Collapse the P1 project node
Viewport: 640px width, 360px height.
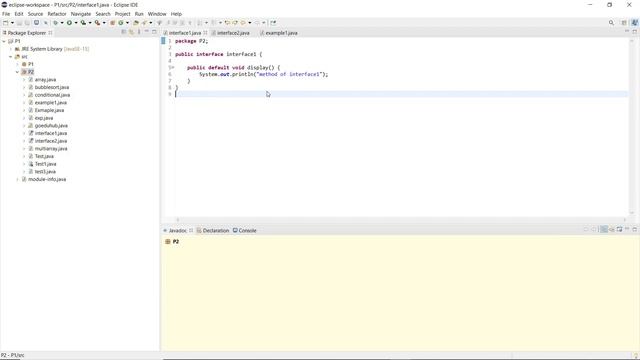(4, 41)
